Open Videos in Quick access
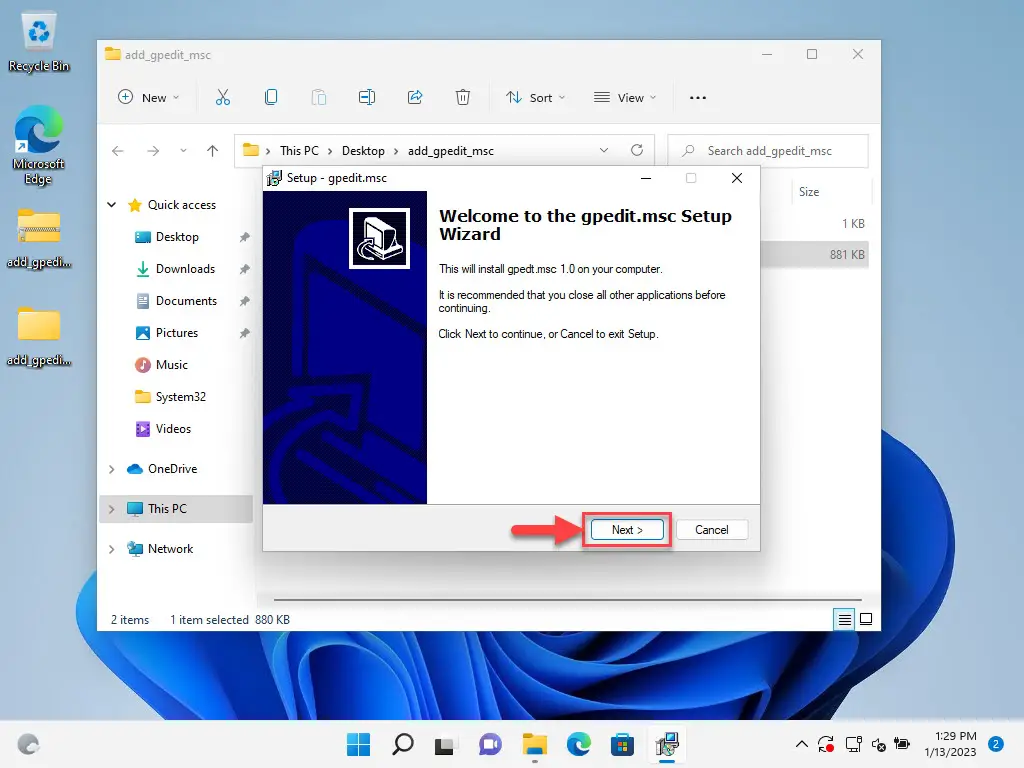 coord(173,428)
